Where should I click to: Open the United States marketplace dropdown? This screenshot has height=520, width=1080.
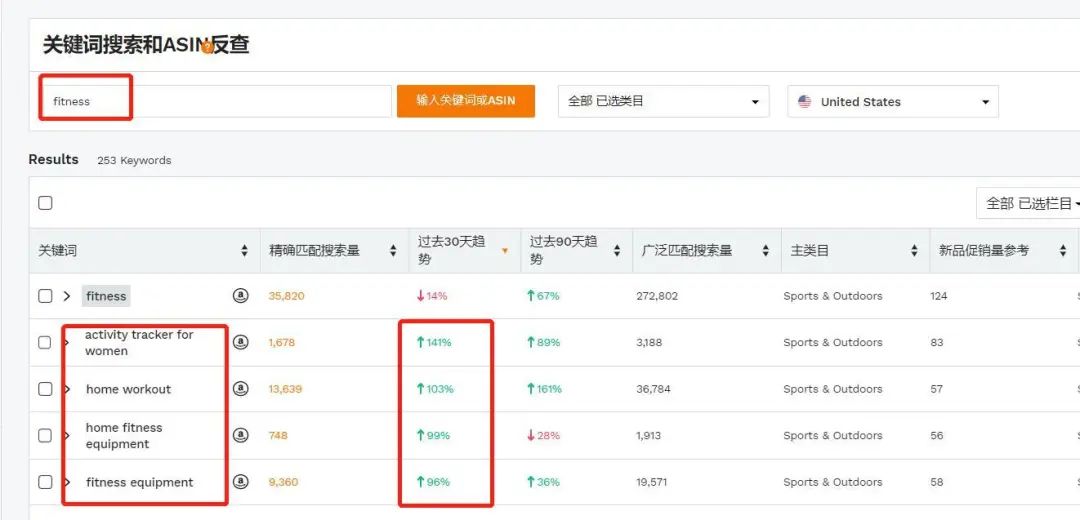pyautogui.click(x=893, y=101)
